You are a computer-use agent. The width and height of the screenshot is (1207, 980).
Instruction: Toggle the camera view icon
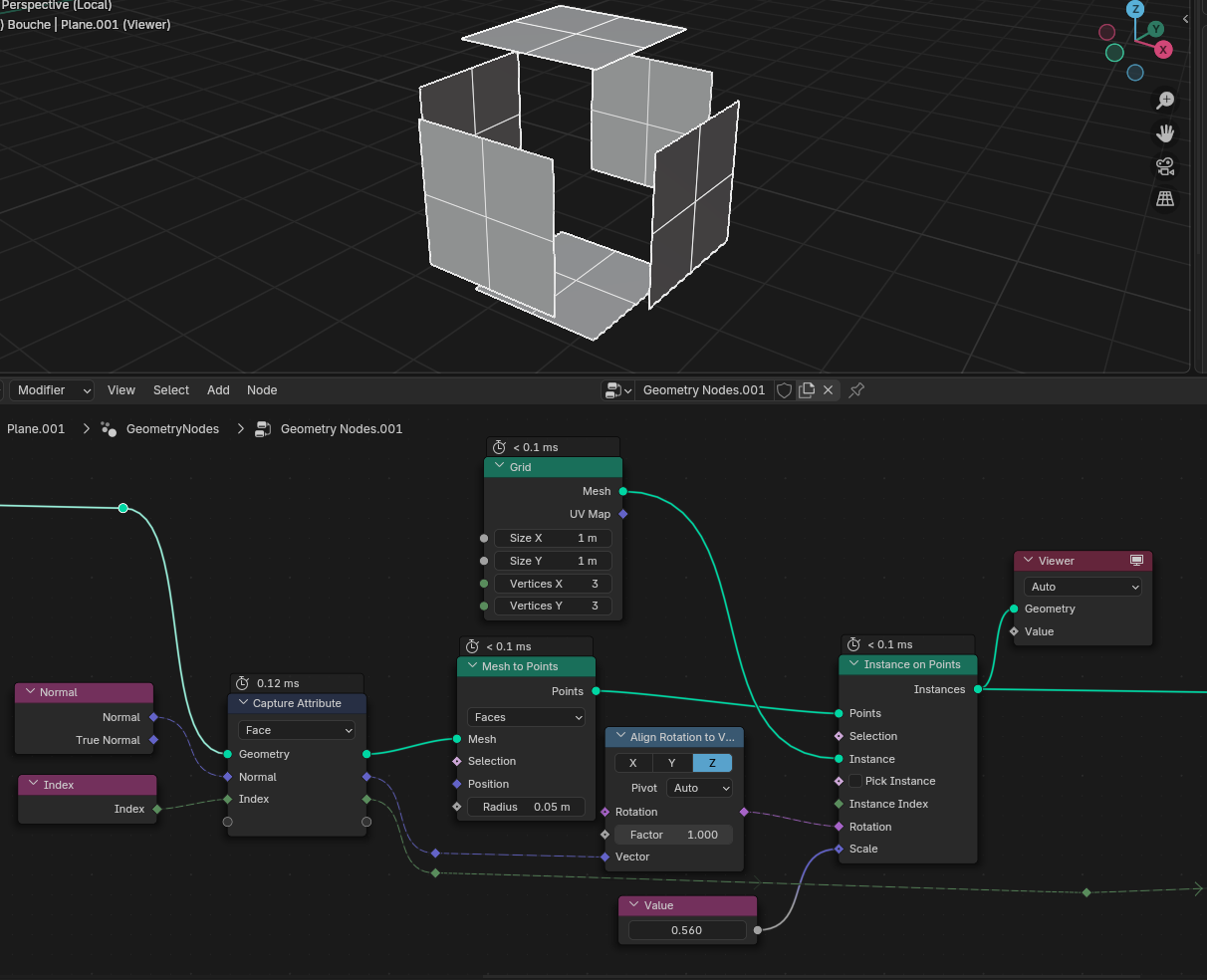(1165, 165)
